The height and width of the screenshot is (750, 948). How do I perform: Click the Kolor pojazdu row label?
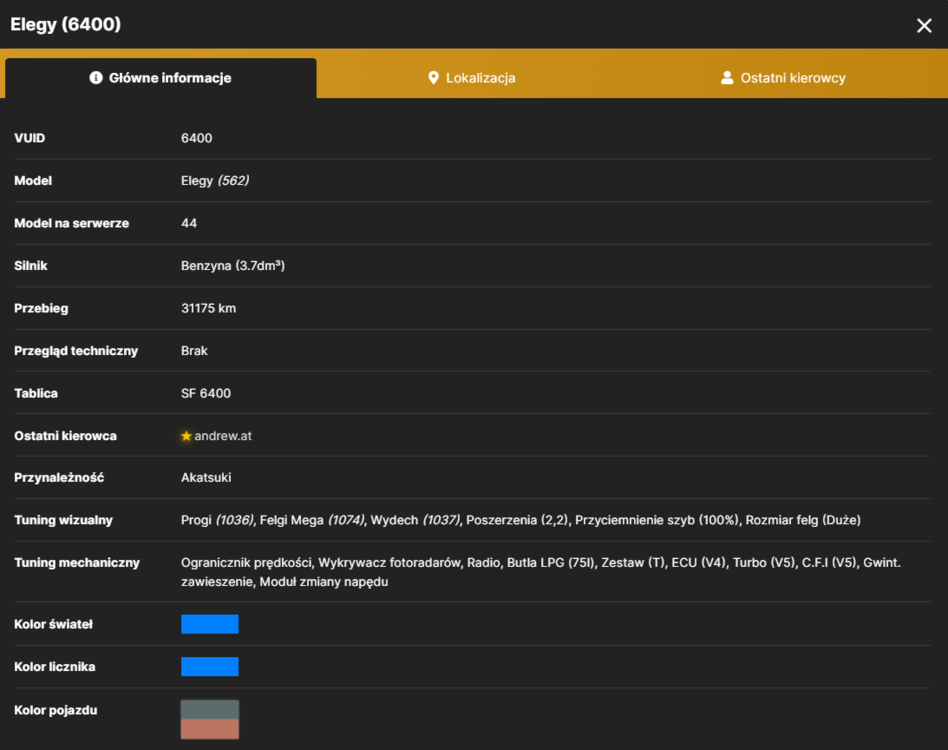pyautogui.click(x=56, y=710)
